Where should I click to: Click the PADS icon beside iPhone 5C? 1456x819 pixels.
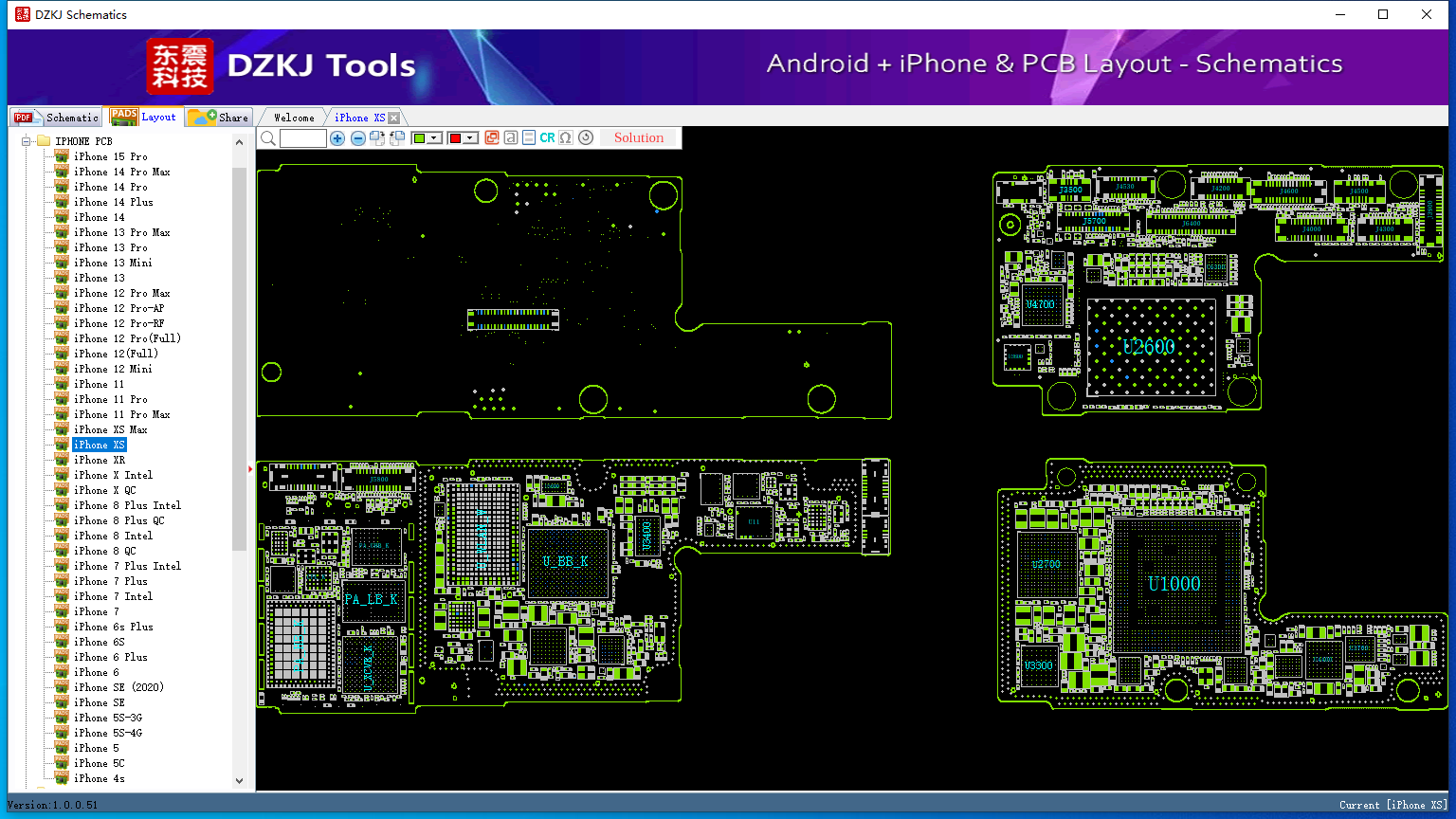point(62,763)
